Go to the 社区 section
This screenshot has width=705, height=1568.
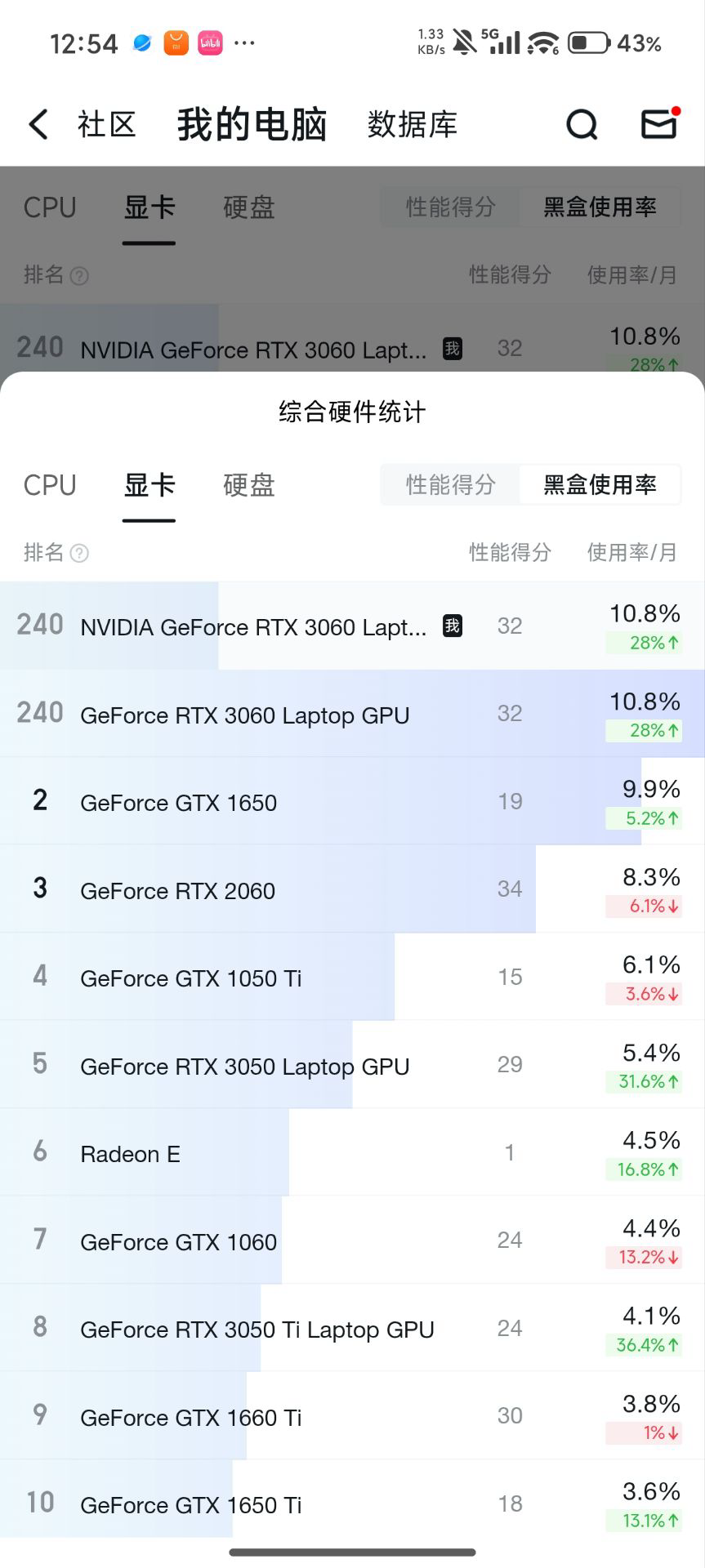[x=106, y=125]
